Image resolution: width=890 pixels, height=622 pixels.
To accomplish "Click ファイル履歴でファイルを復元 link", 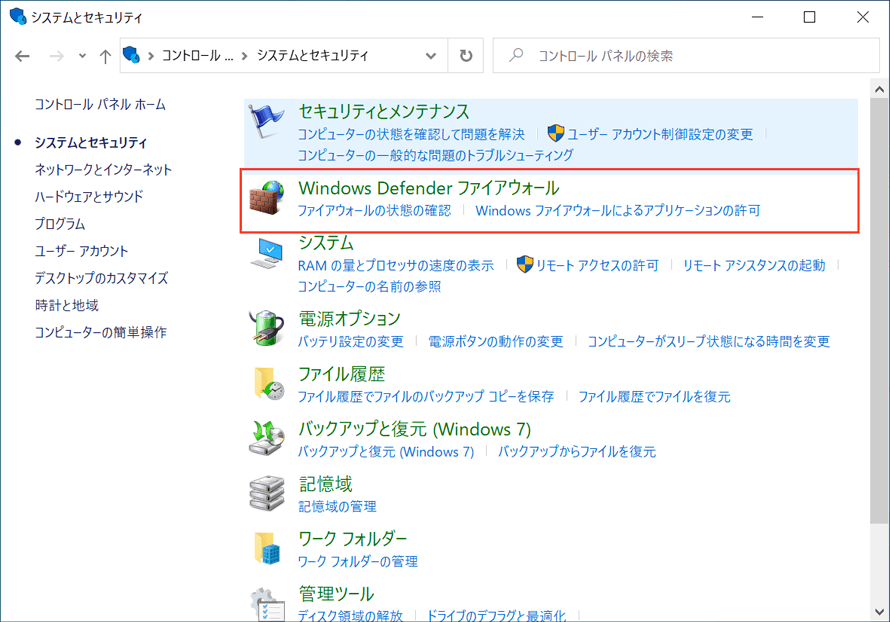I will pos(654,396).
